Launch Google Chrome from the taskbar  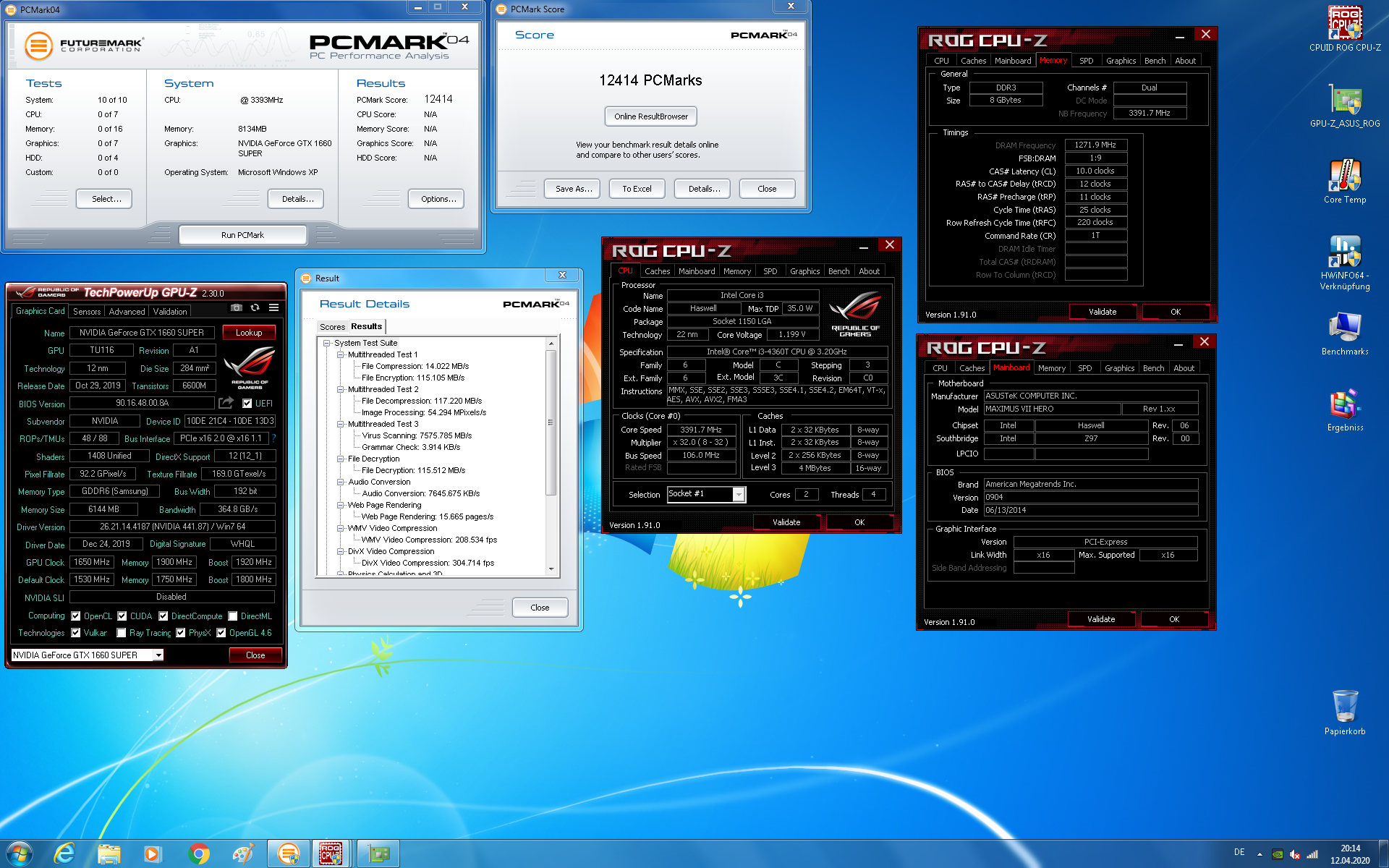pyautogui.click(x=198, y=854)
